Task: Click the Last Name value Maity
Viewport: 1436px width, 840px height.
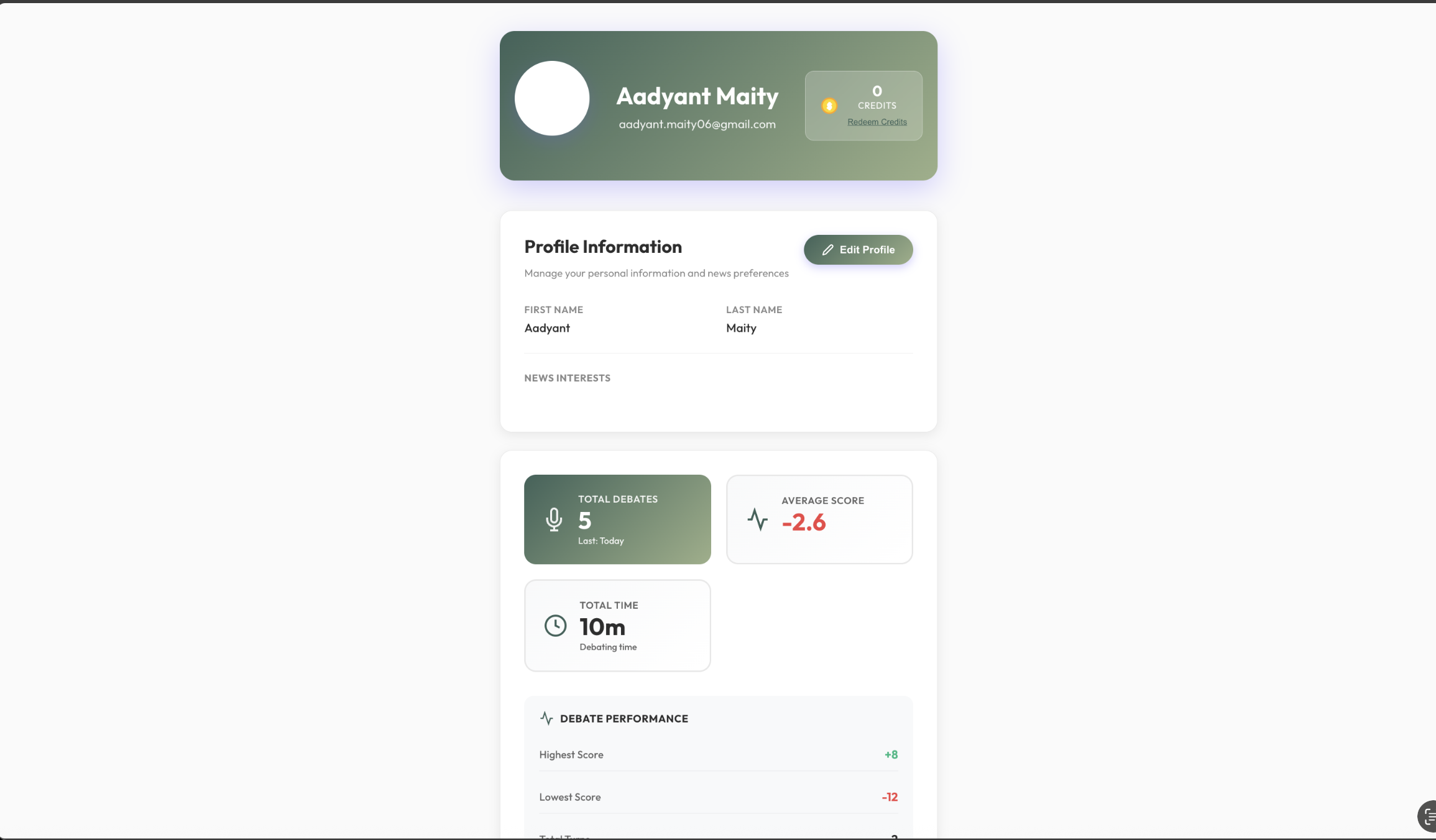Action: point(741,328)
